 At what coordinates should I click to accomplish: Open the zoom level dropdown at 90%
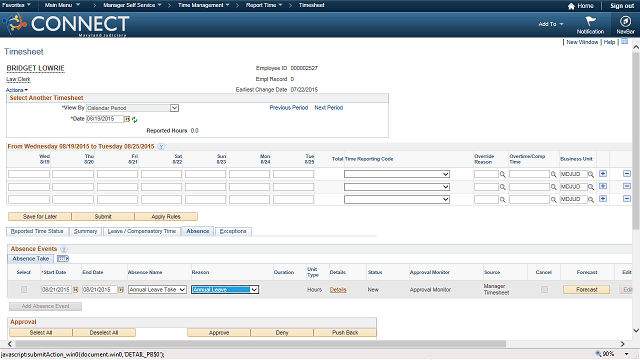pyautogui.click(x=627, y=354)
